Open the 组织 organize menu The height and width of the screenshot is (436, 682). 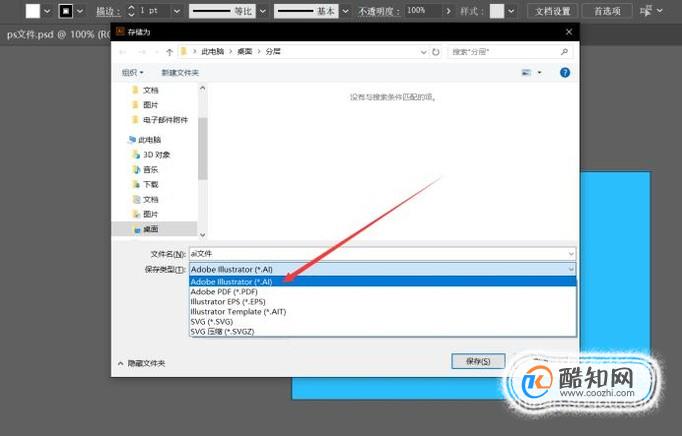coord(133,73)
